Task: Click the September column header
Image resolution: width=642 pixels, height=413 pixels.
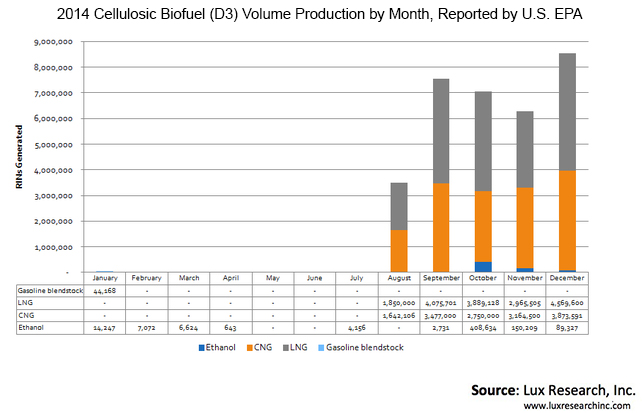Action: click(441, 278)
